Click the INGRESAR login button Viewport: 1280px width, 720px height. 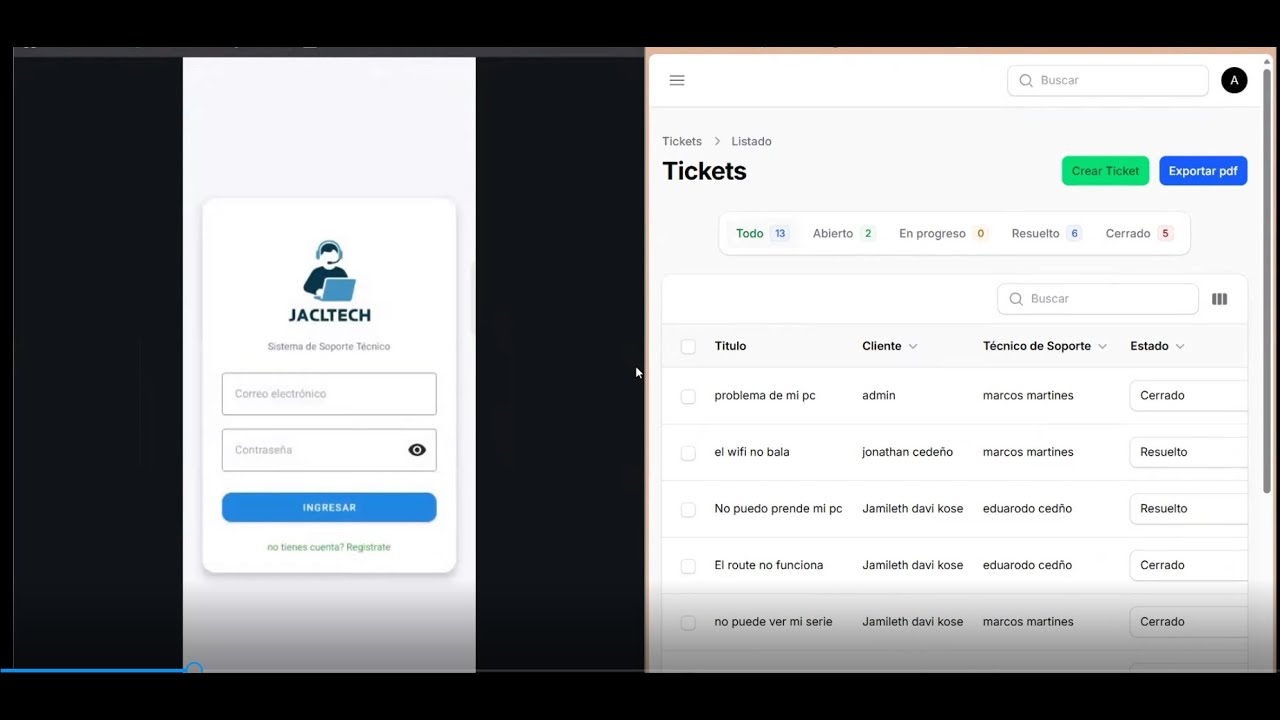point(329,507)
